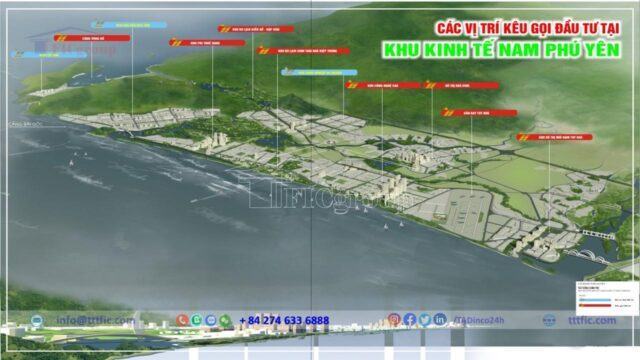The image size is (640, 360).
Task: Click the tttfic.com website link
Action: point(592,320)
